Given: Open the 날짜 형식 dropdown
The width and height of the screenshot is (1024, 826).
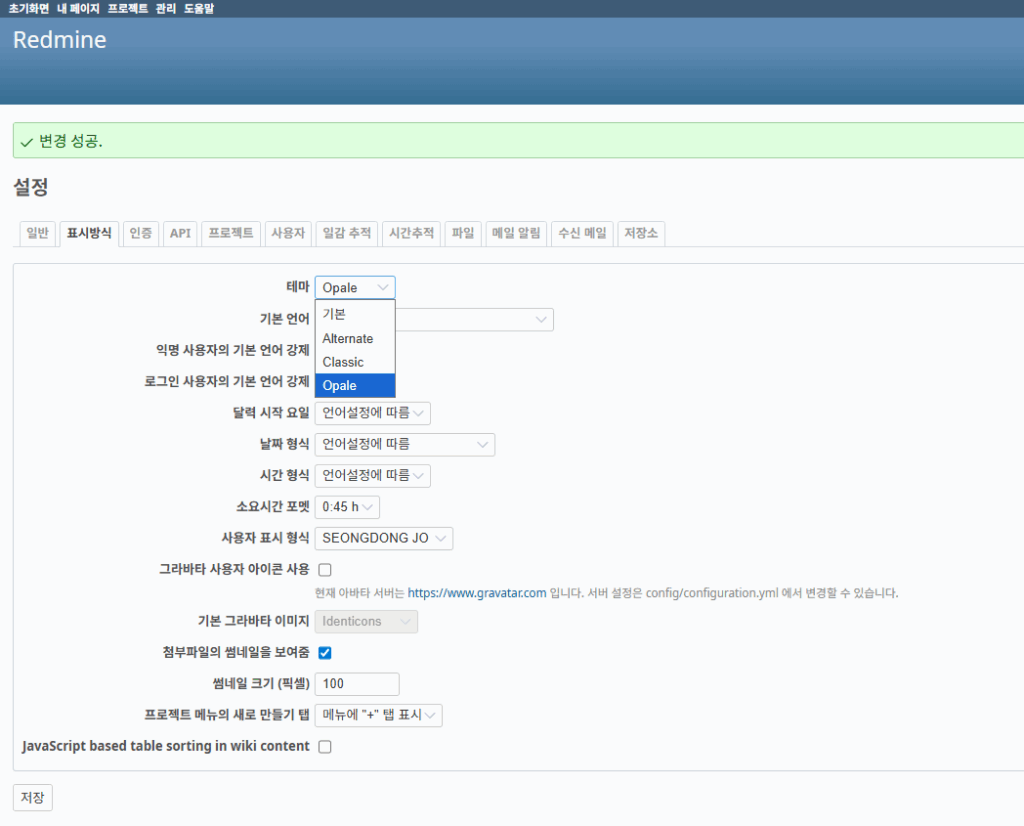Looking at the screenshot, I should tap(404, 444).
